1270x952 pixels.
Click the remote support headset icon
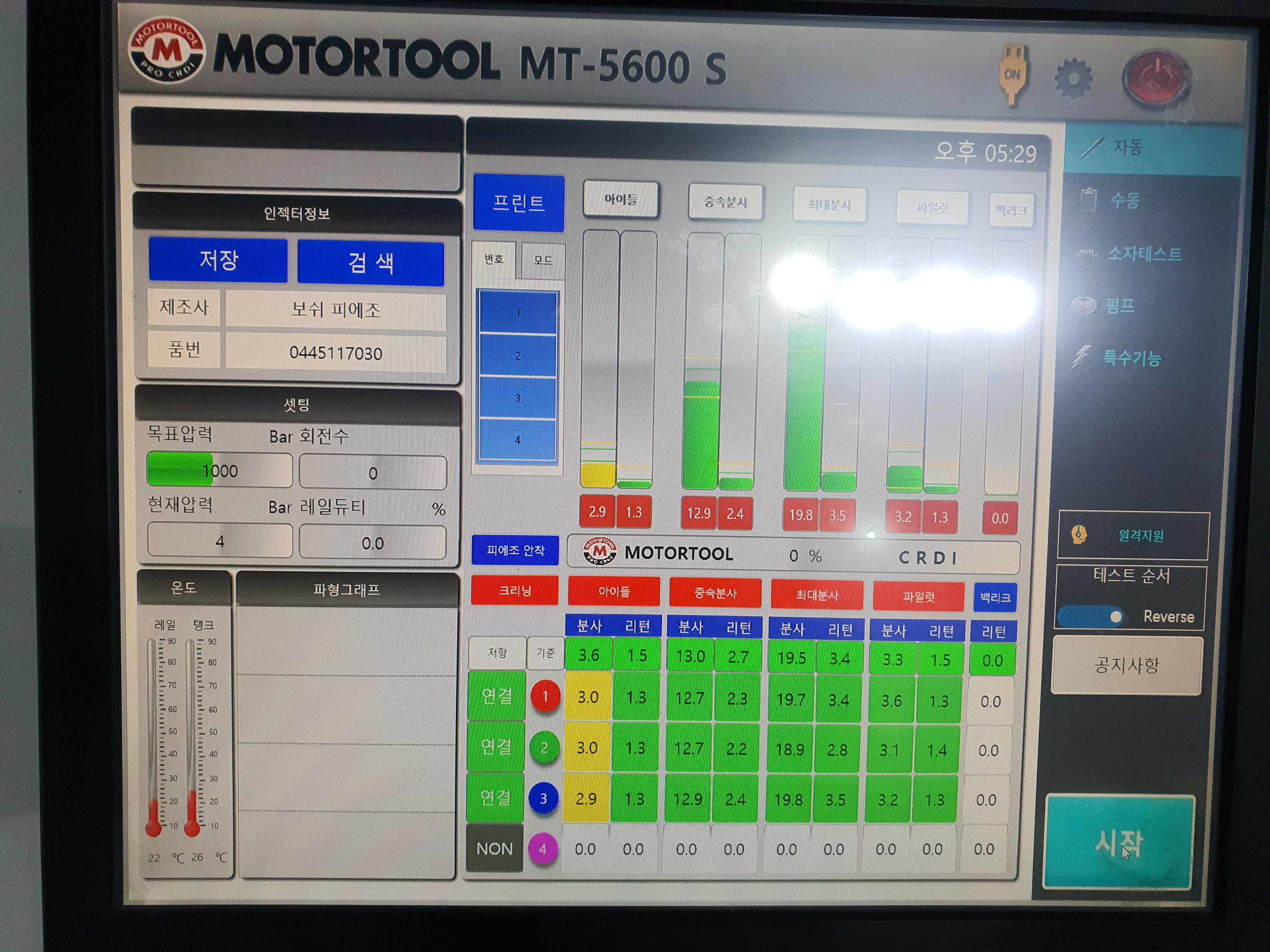[1079, 535]
